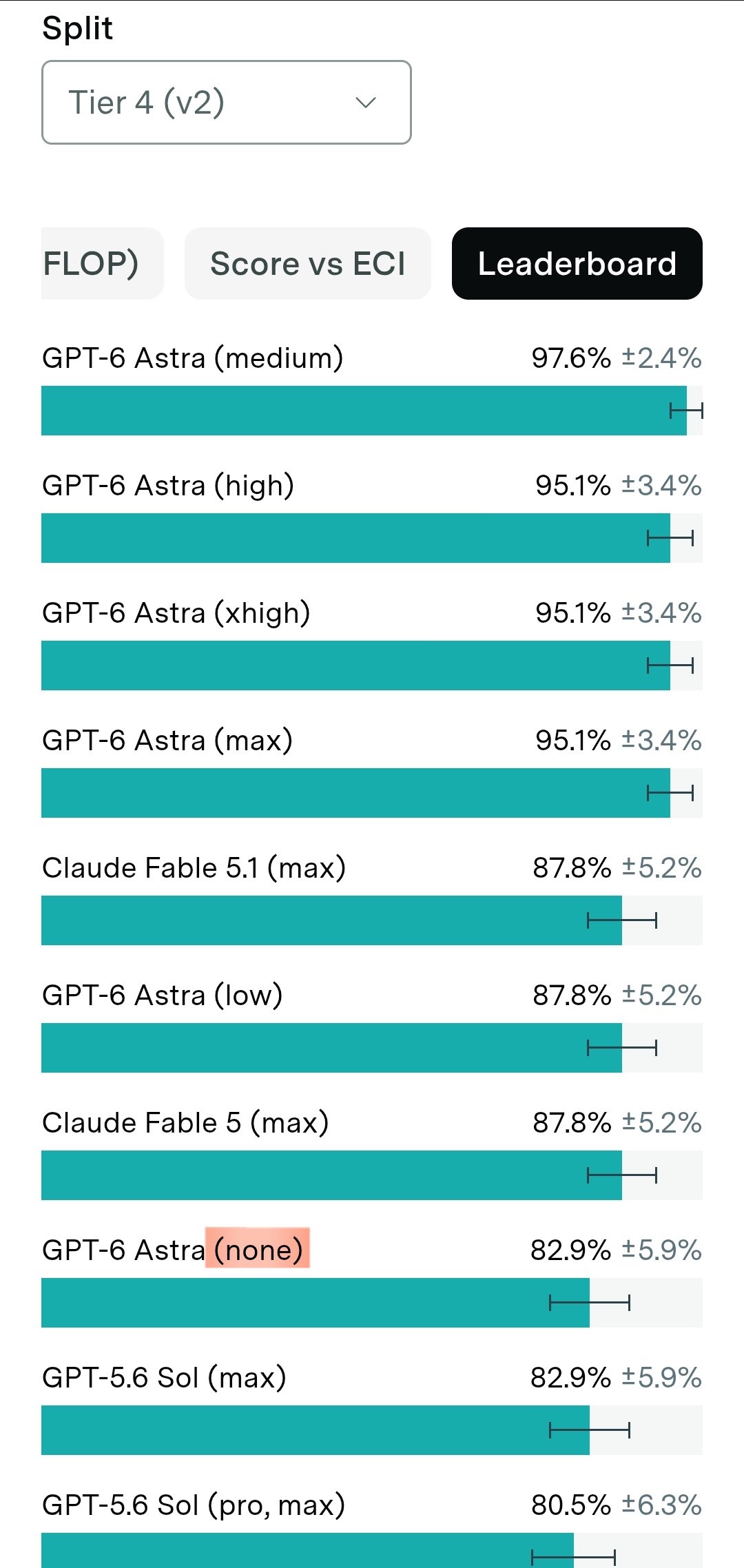Screen dimensions: 744x1568
Task: Click the highlighted (none) text in GPT-6 Astra
Action: 258,1250
